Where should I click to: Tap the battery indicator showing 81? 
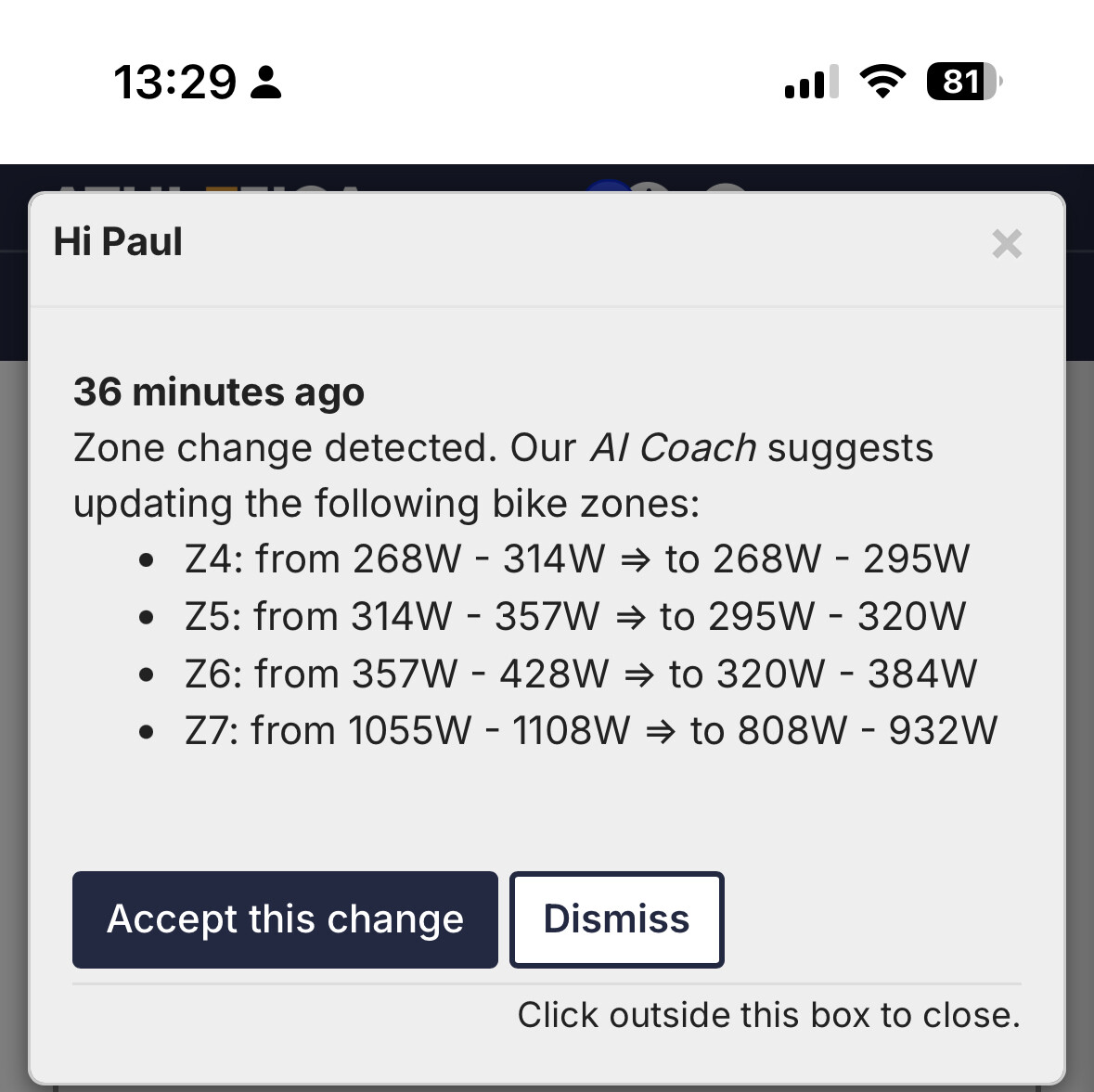tap(964, 82)
